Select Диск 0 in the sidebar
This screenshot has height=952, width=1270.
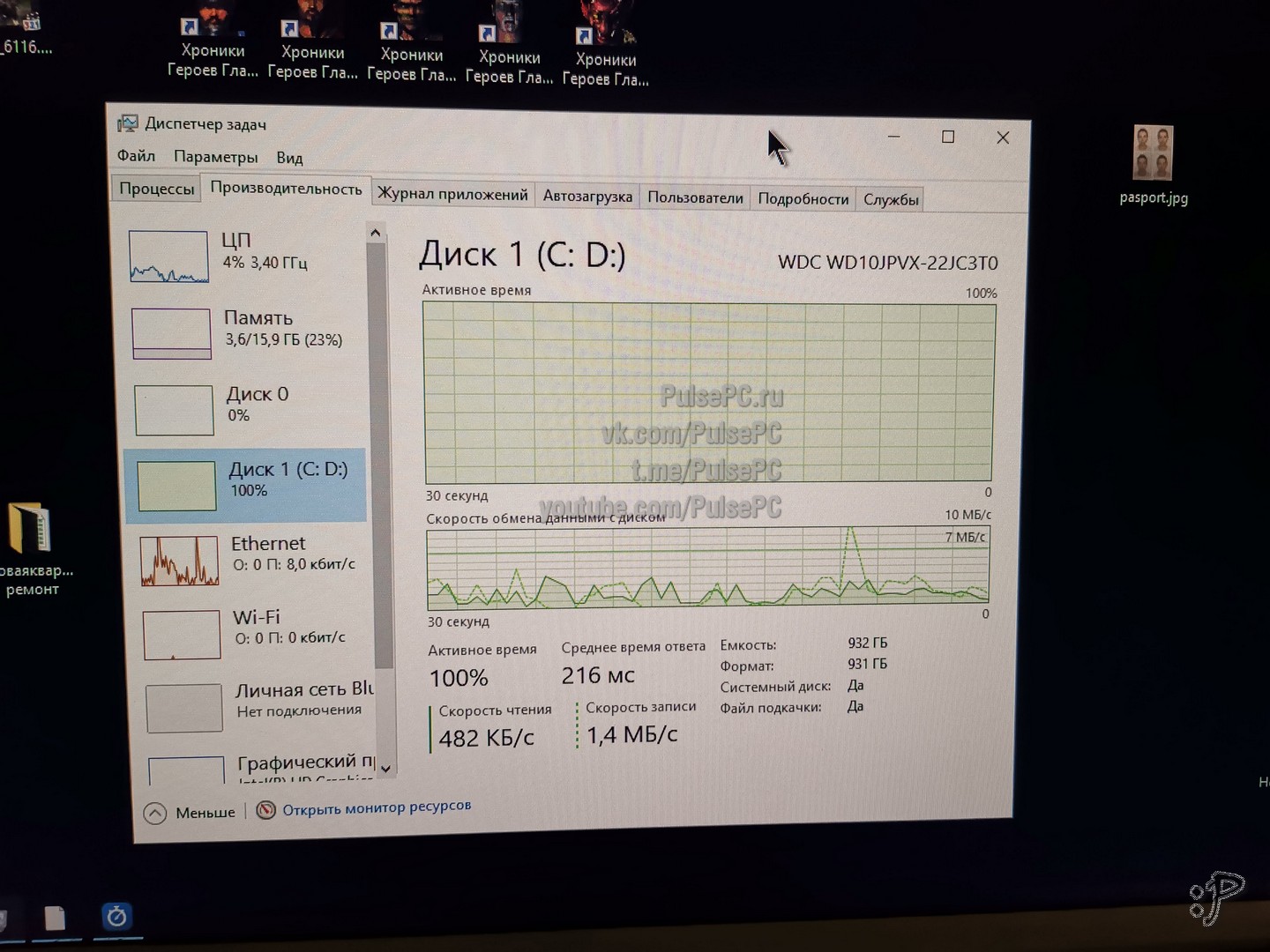[x=175, y=410]
